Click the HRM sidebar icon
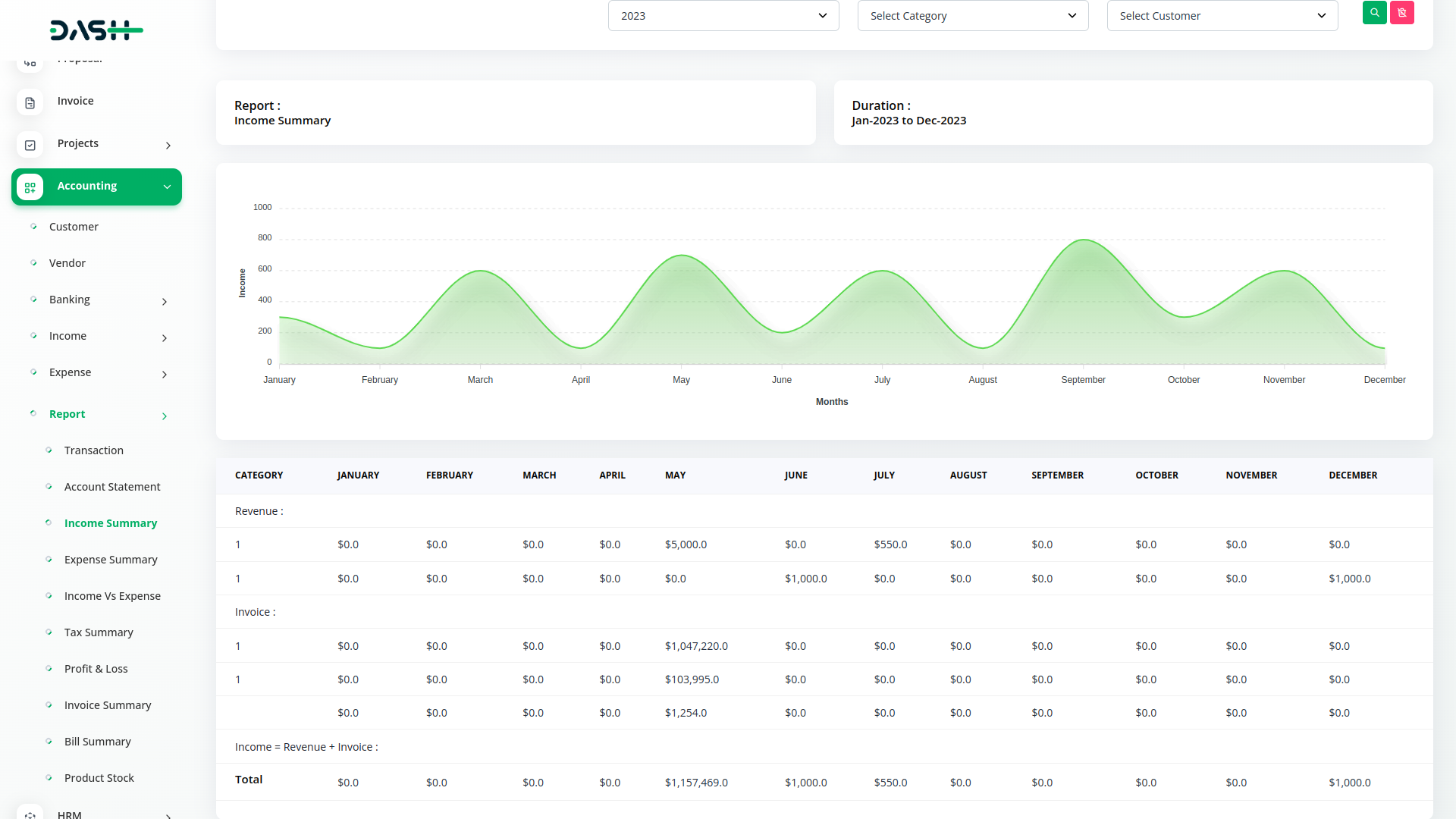Viewport: 1456px width, 819px height. click(x=30, y=814)
